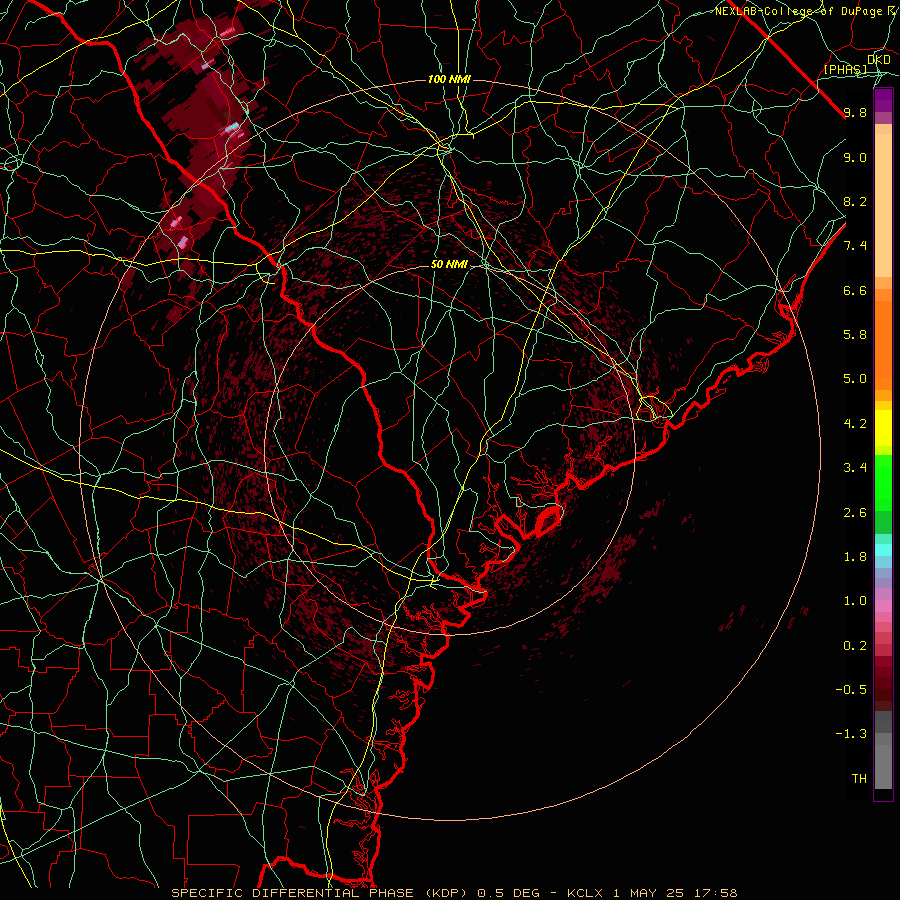
Task: Select the yellow segment of the color bar
Action: [883, 428]
